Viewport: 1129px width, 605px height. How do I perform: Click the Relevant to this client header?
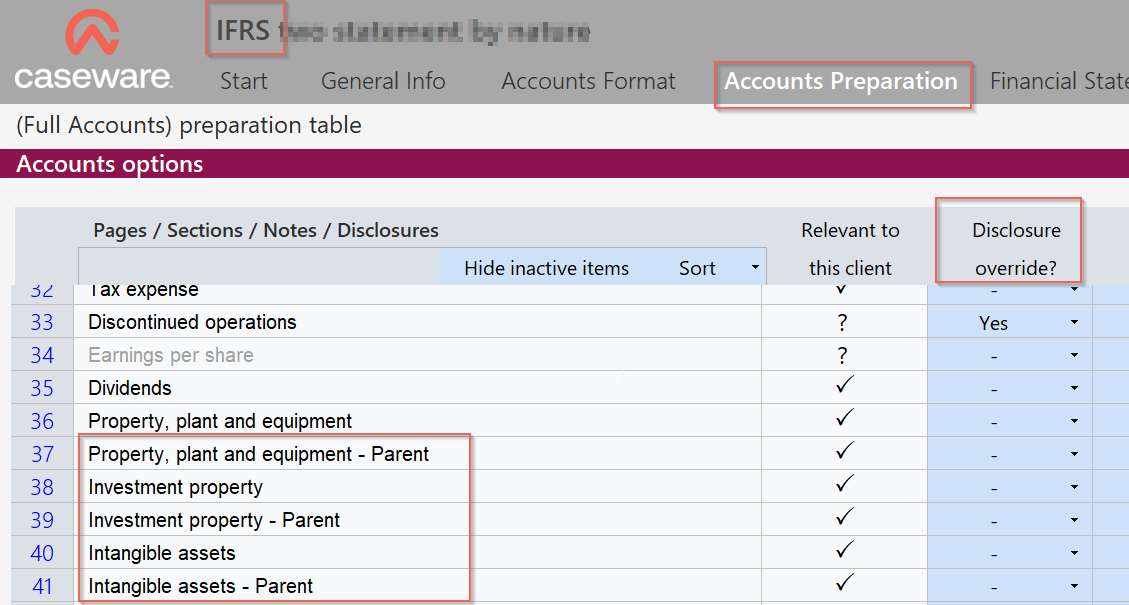coord(850,249)
